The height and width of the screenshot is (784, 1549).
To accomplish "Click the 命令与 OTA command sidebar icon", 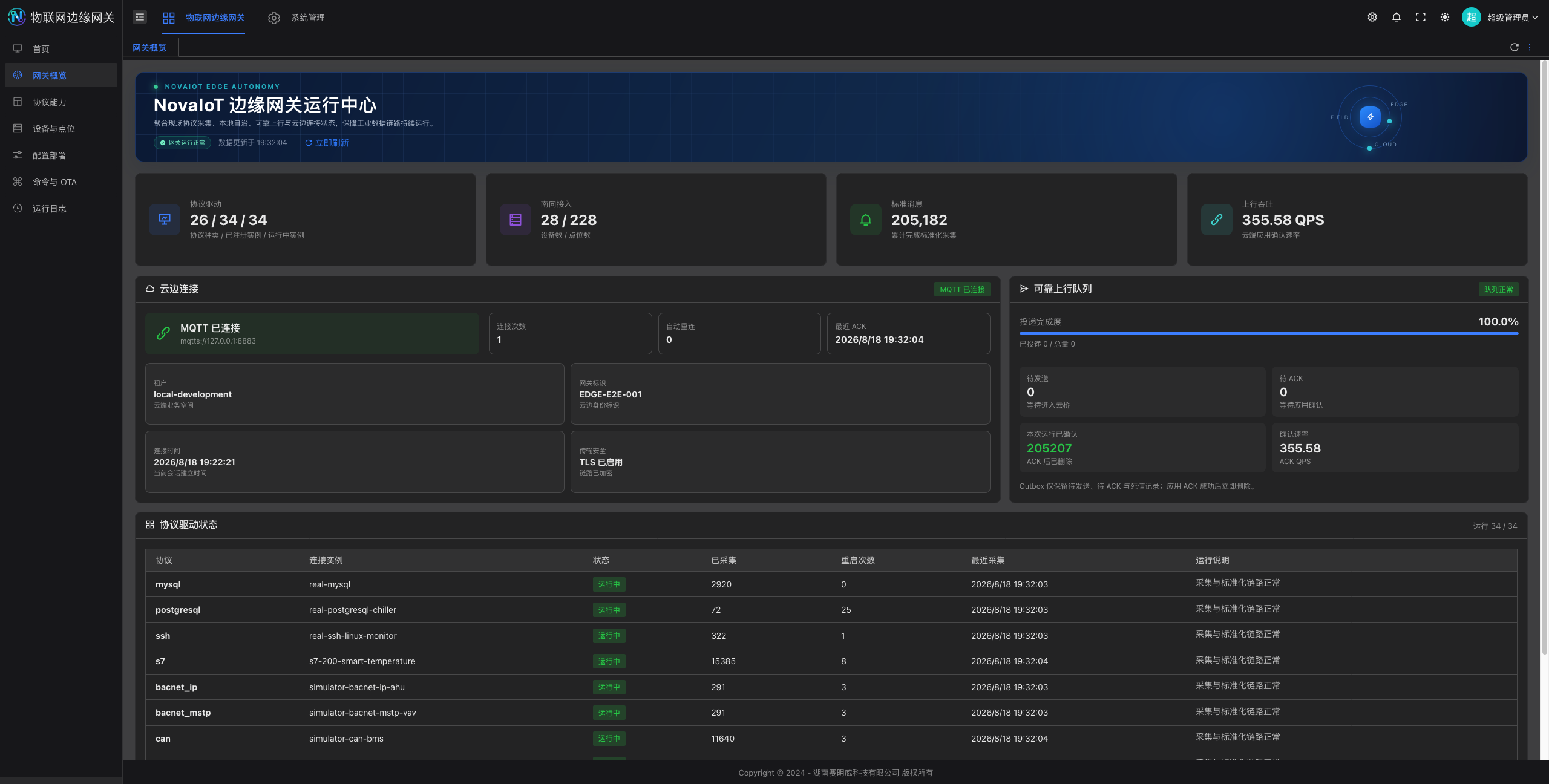I will [x=18, y=181].
